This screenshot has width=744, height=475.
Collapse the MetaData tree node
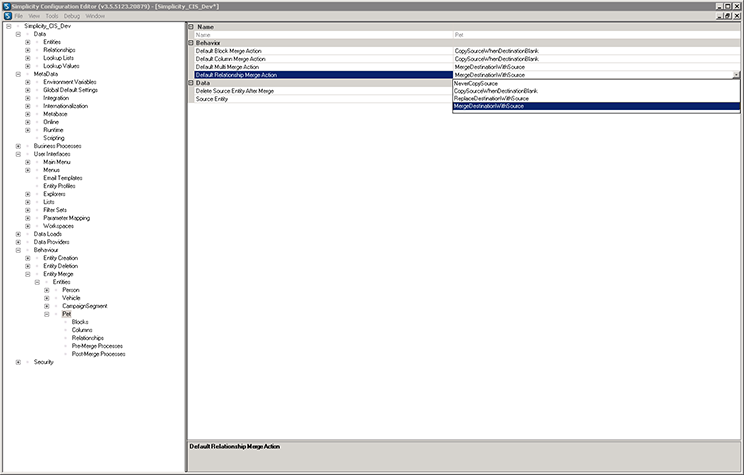(x=18, y=74)
